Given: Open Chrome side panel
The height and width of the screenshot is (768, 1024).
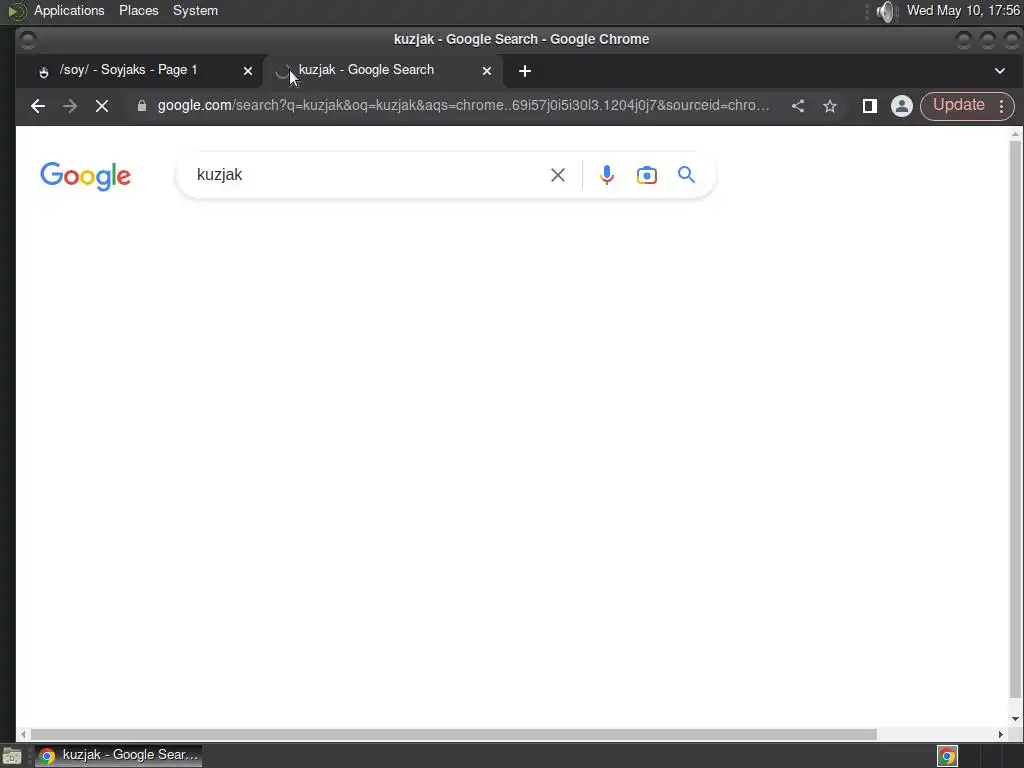Looking at the screenshot, I should click(x=869, y=106).
